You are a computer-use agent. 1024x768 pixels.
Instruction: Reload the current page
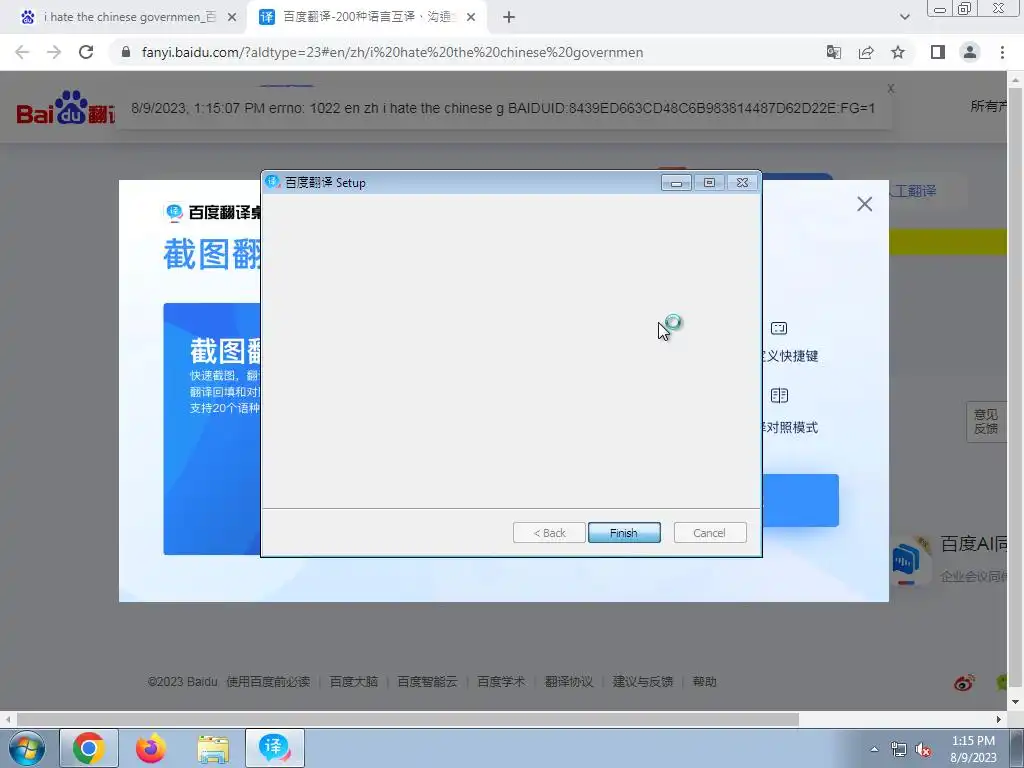86,52
